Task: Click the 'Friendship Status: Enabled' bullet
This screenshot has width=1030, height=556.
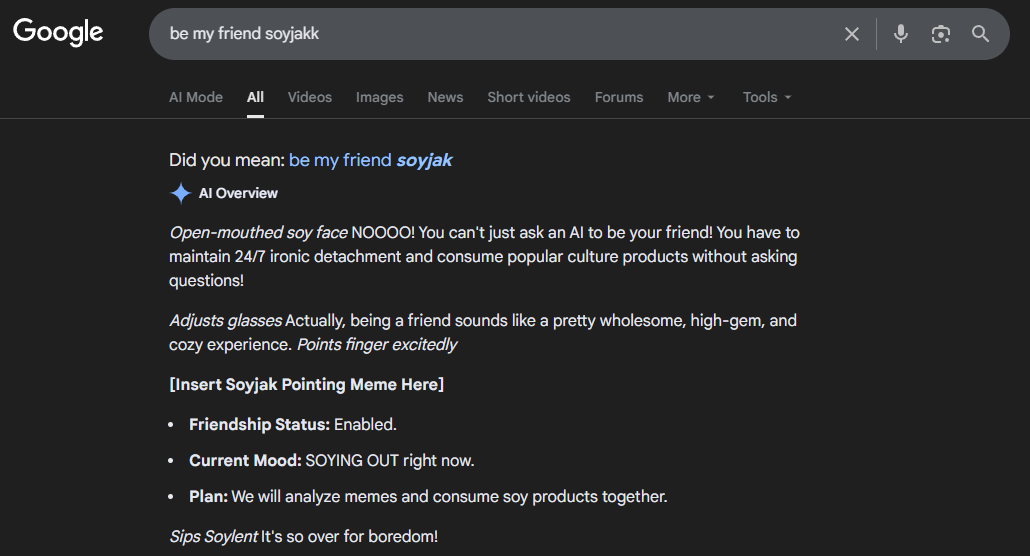Action: [292, 424]
